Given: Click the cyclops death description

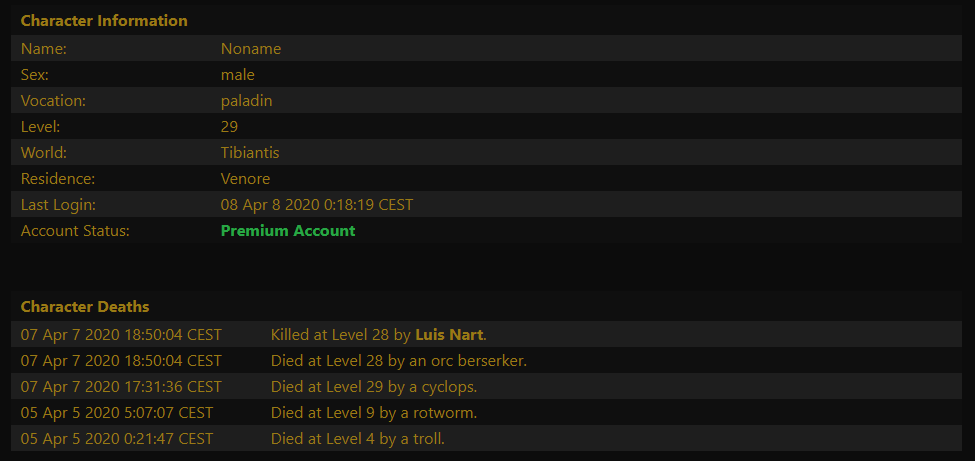Looking at the screenshot, I should click(373, 386).
